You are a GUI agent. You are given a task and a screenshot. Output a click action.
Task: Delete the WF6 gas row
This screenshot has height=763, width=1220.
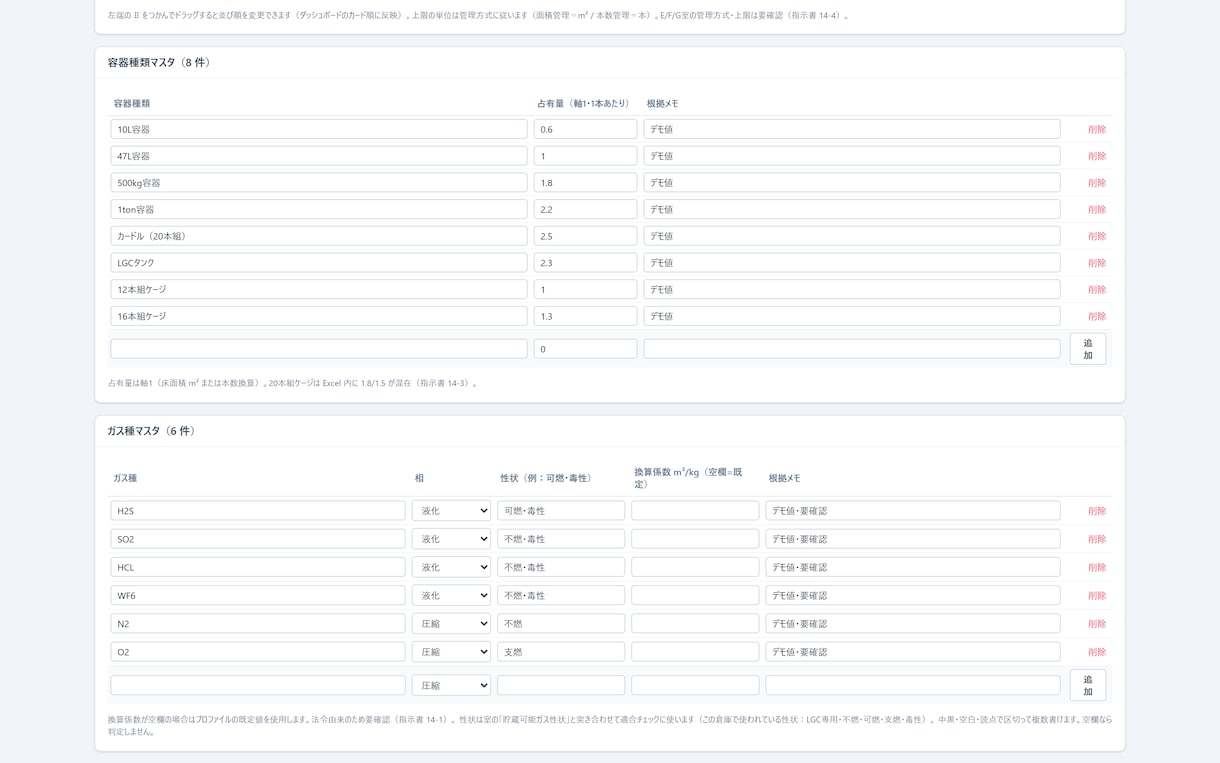pyautogui.click(x=1097, y=595)
